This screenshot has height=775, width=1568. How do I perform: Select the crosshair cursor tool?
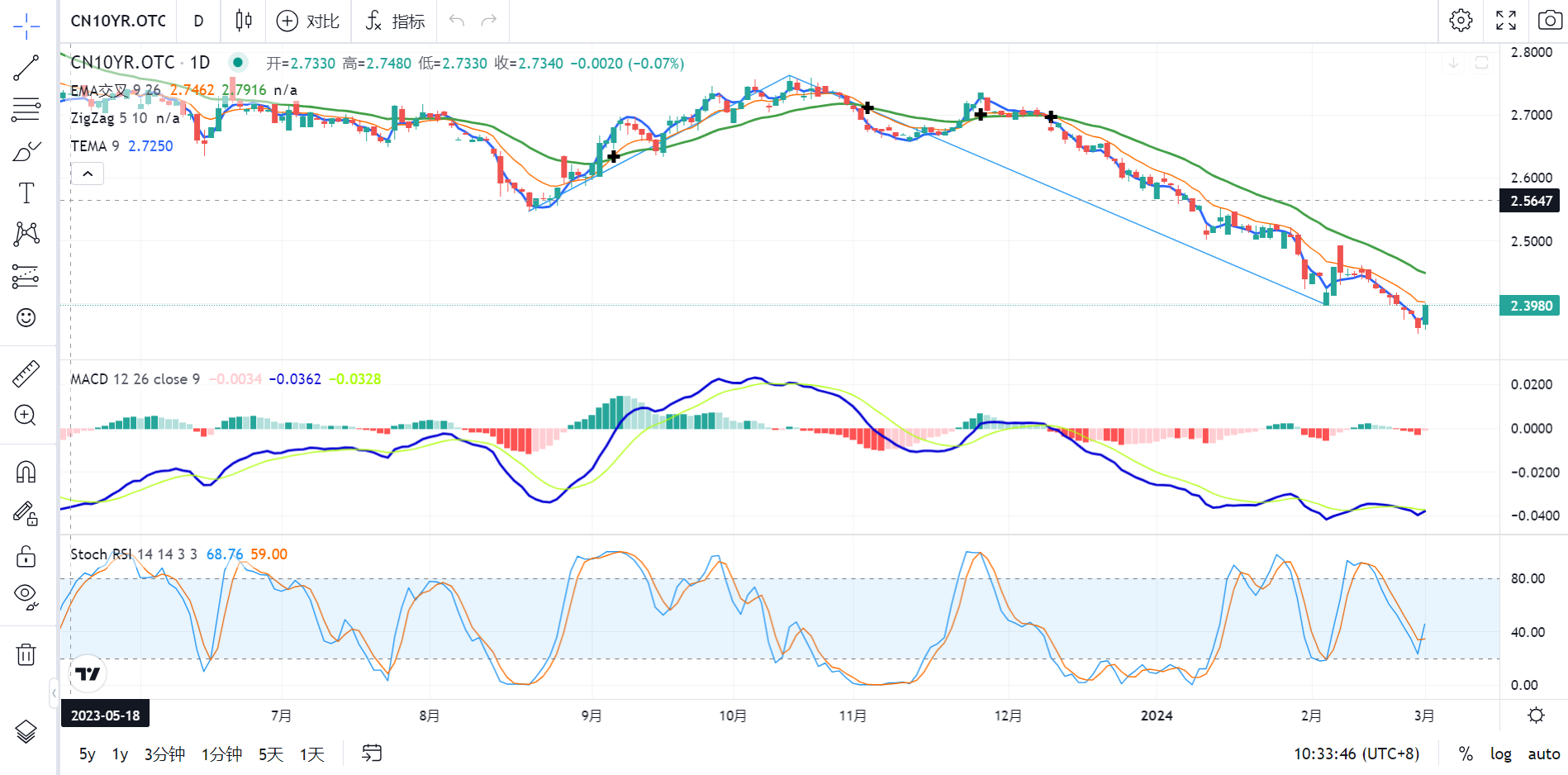coord(26,26)
